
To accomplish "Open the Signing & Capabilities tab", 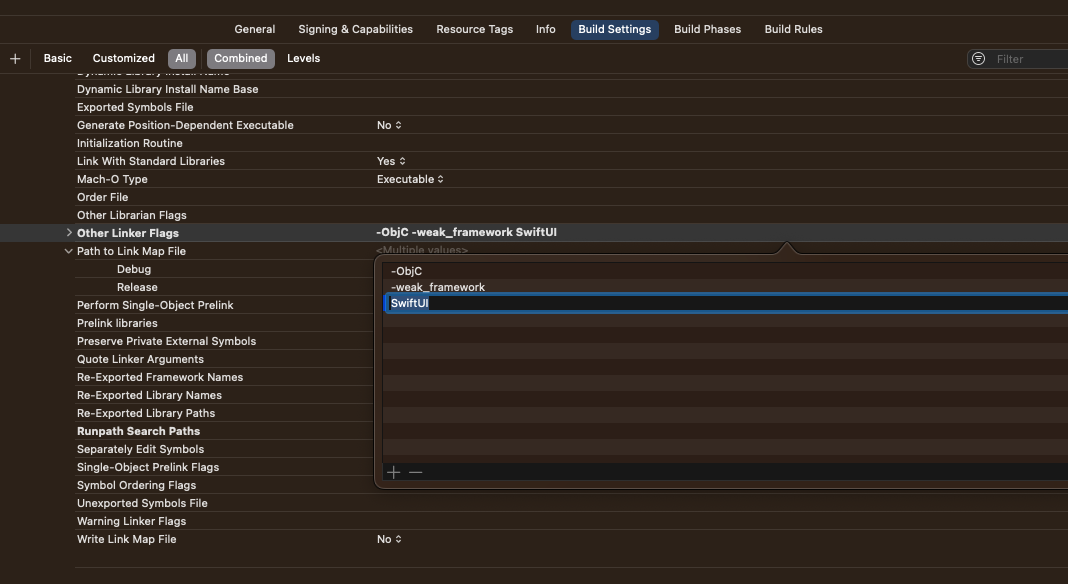I will pyautogui.click(x=355, y=29).
